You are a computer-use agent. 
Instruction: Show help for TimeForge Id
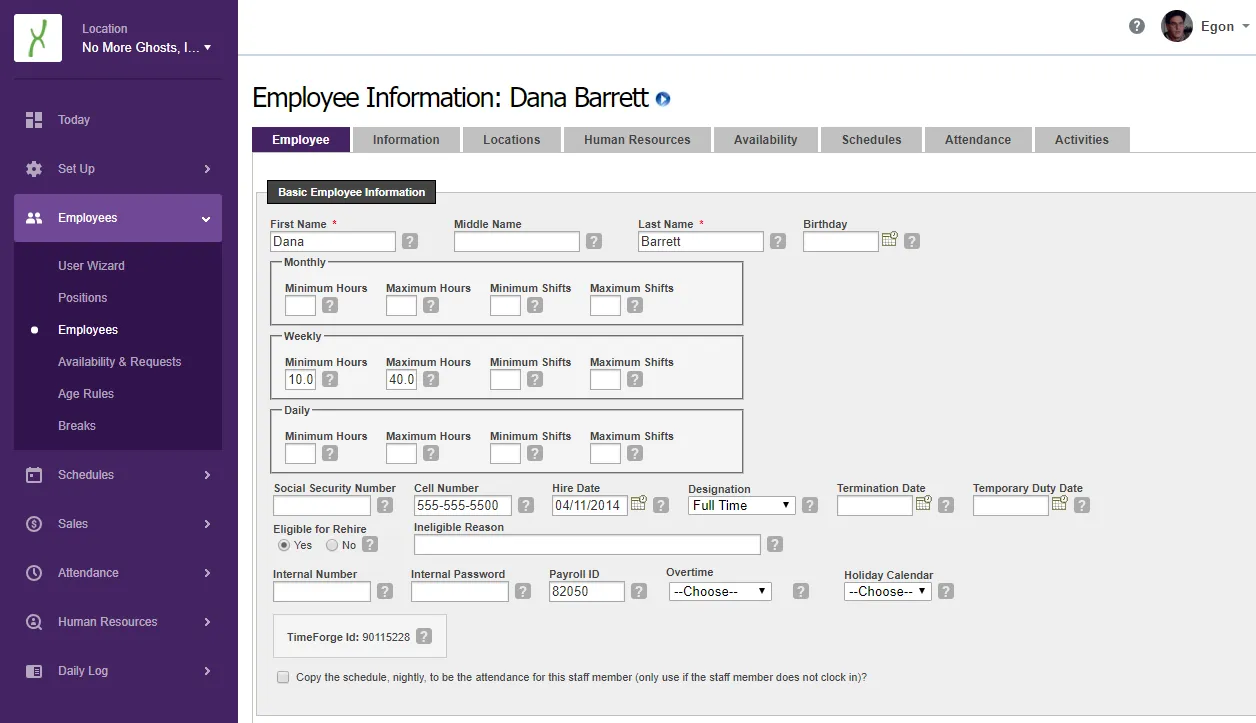point(424,636)
